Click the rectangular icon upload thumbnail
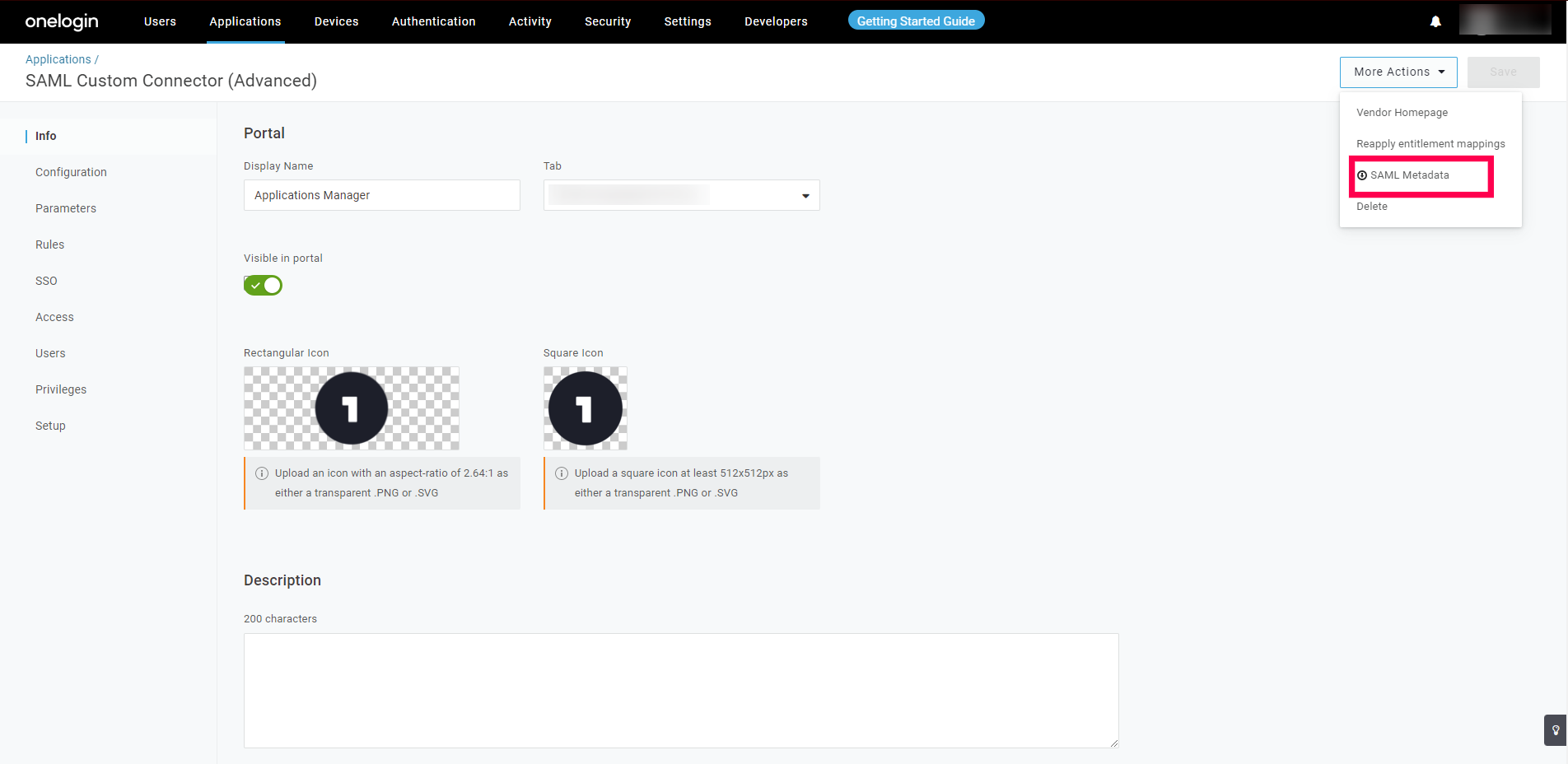The width and height of the screenshot is (1568, 764). point(352,408)
